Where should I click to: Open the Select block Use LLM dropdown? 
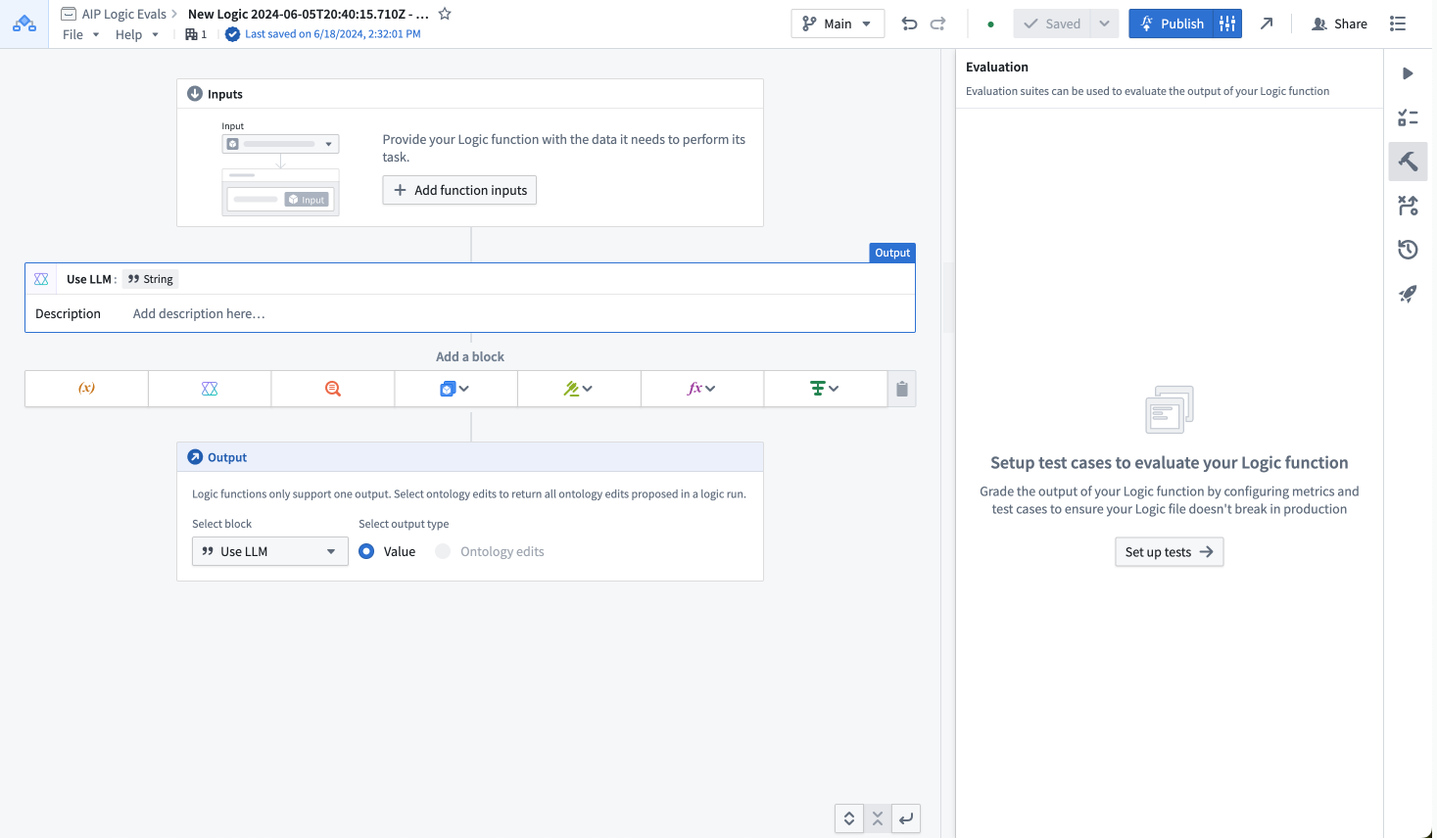coord(270,551)
